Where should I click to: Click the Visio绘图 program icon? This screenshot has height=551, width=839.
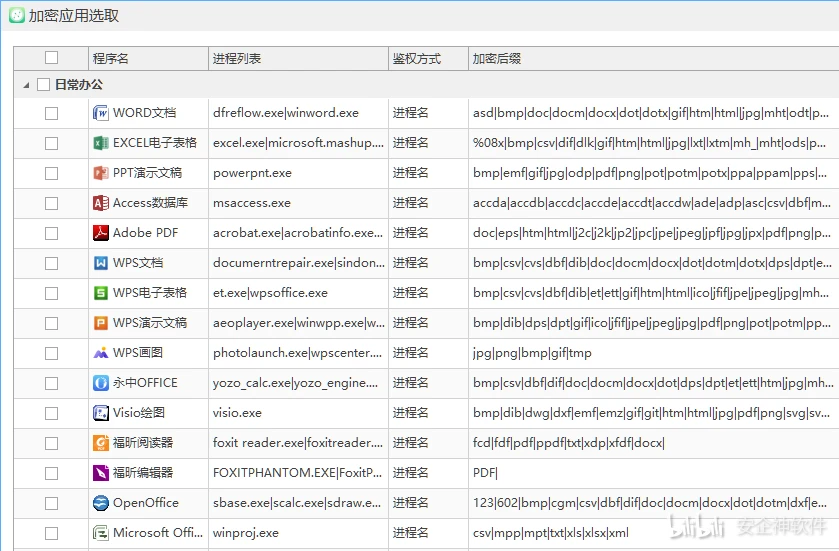pos(101,412)
